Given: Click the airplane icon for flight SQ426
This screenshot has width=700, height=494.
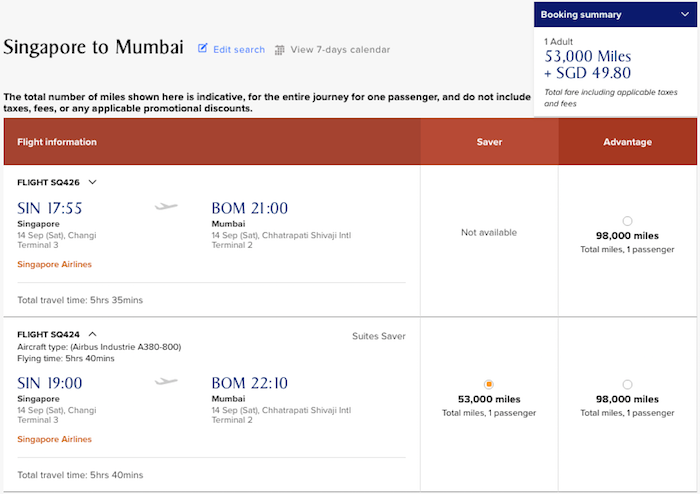Looking at the screenshot, I should coord(166,206).
